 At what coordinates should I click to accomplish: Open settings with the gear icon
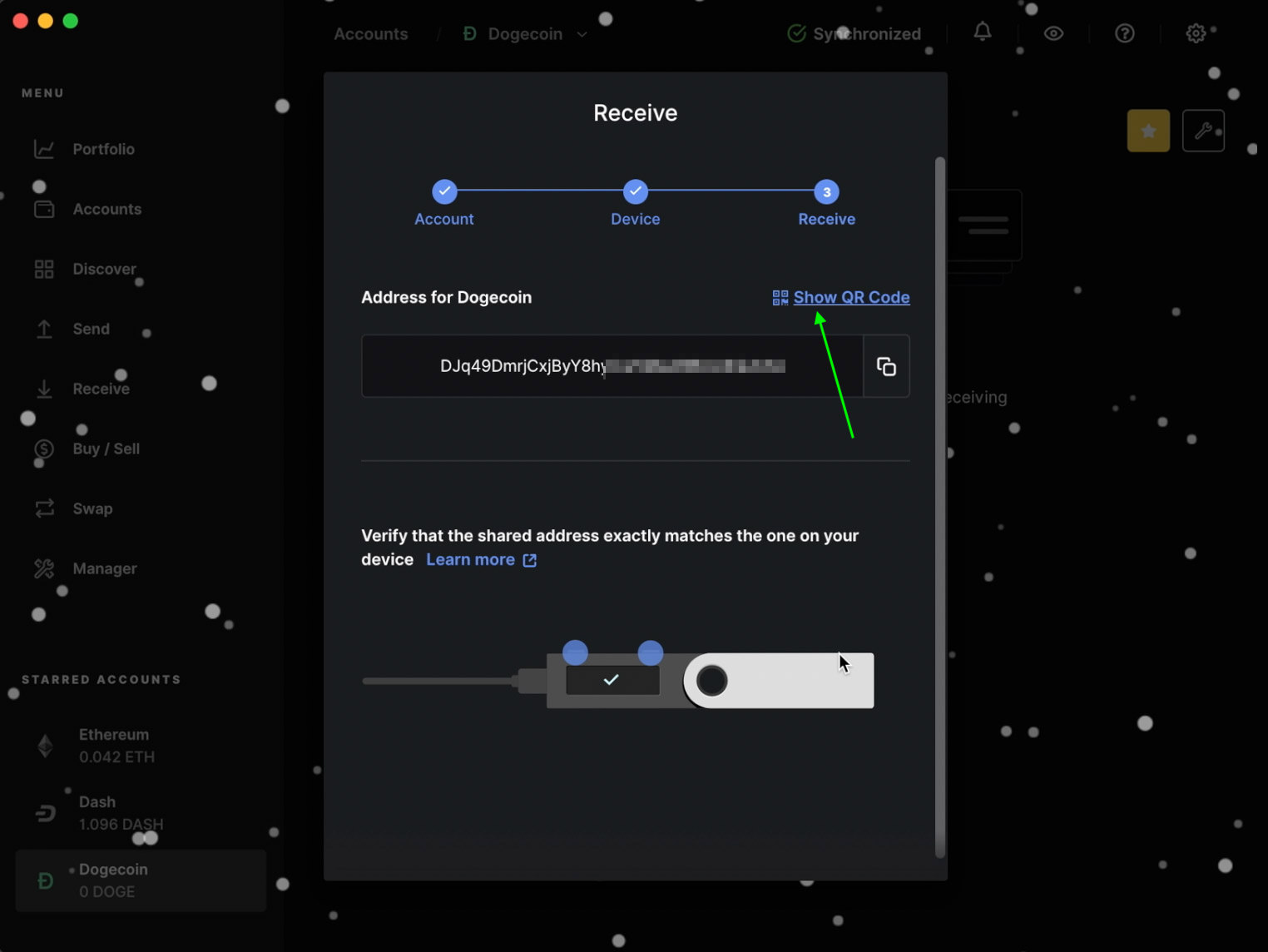[x=1196, y=34]
